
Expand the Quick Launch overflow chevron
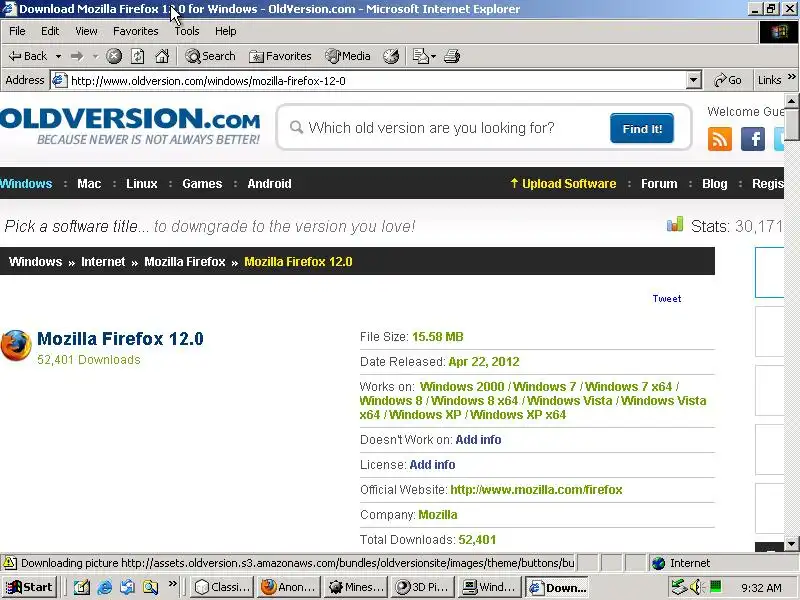[172, 583]
